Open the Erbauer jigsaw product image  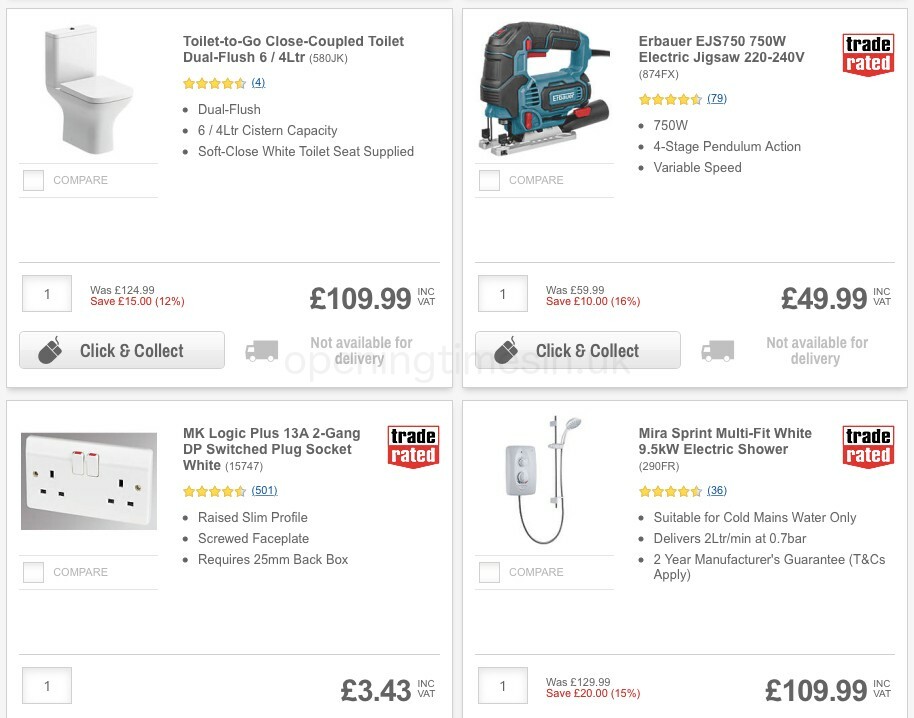tap(544, 88)
